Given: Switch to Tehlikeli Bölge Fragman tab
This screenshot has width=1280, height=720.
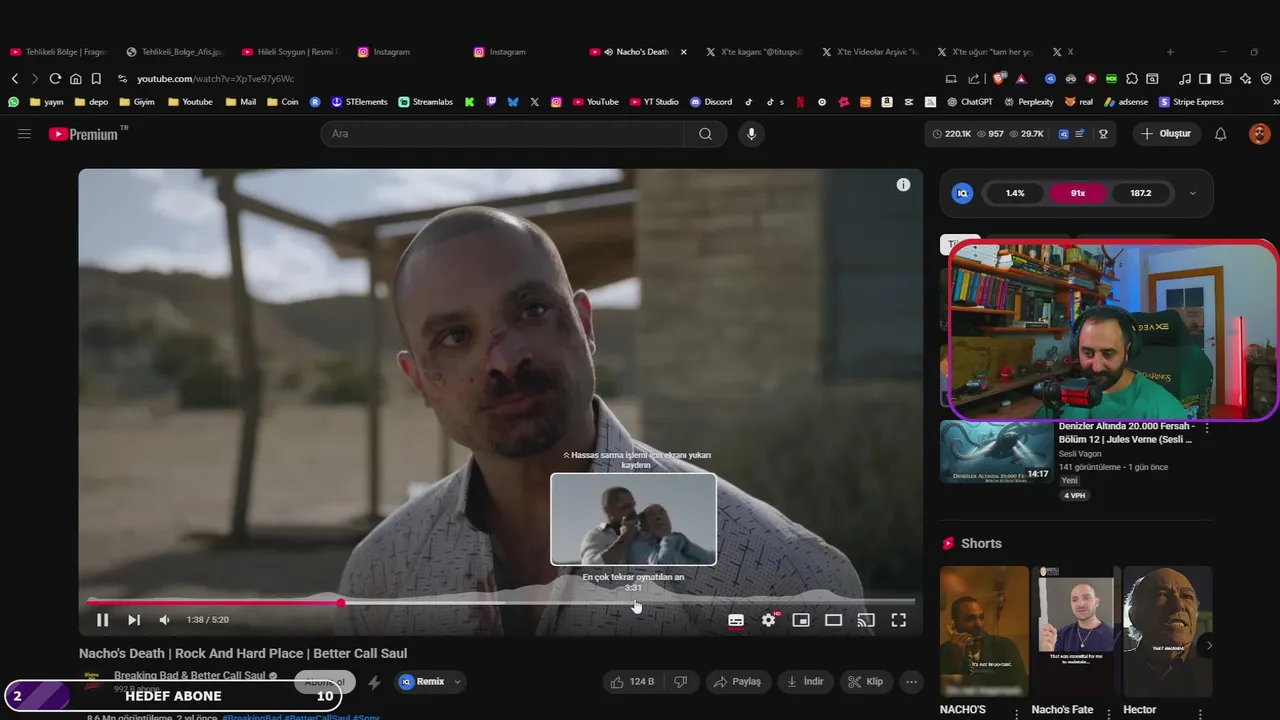Looking at the screenshot, I should point(58,52).
